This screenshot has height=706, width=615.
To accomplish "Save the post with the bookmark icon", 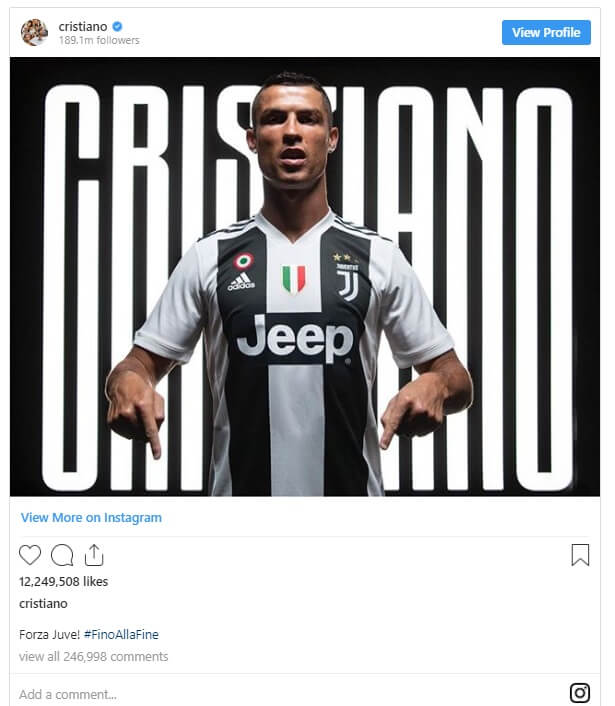I will pyautogui.click(x=580, y=555).
